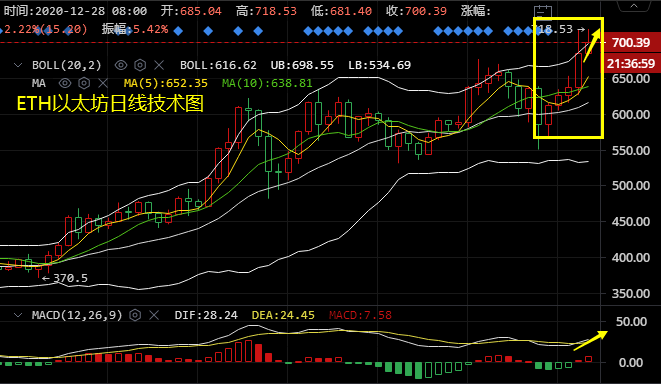Click the first blue diamond event marker
This screenshot has width=661, height=384.
pos(1,30)
